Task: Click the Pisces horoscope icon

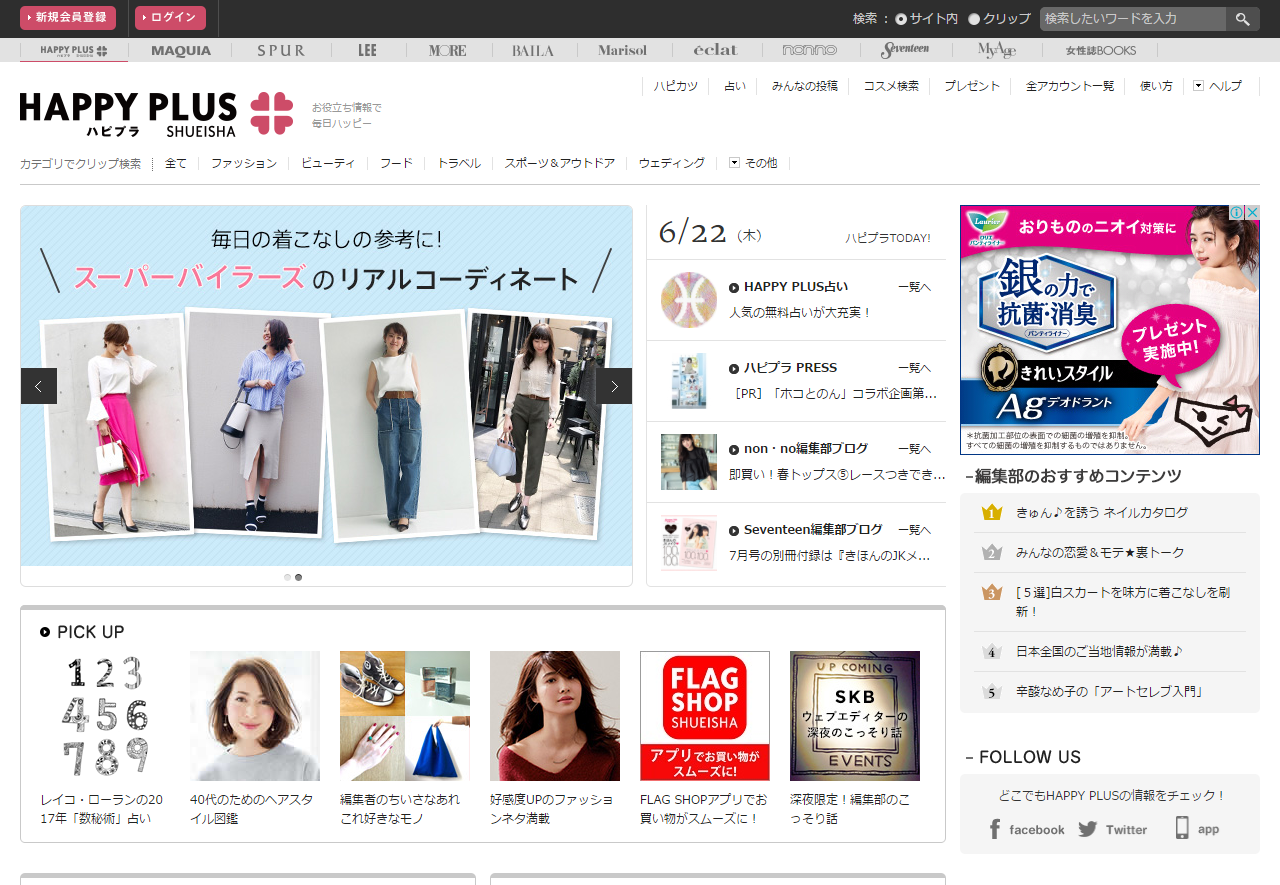Action: click(689, 300)
